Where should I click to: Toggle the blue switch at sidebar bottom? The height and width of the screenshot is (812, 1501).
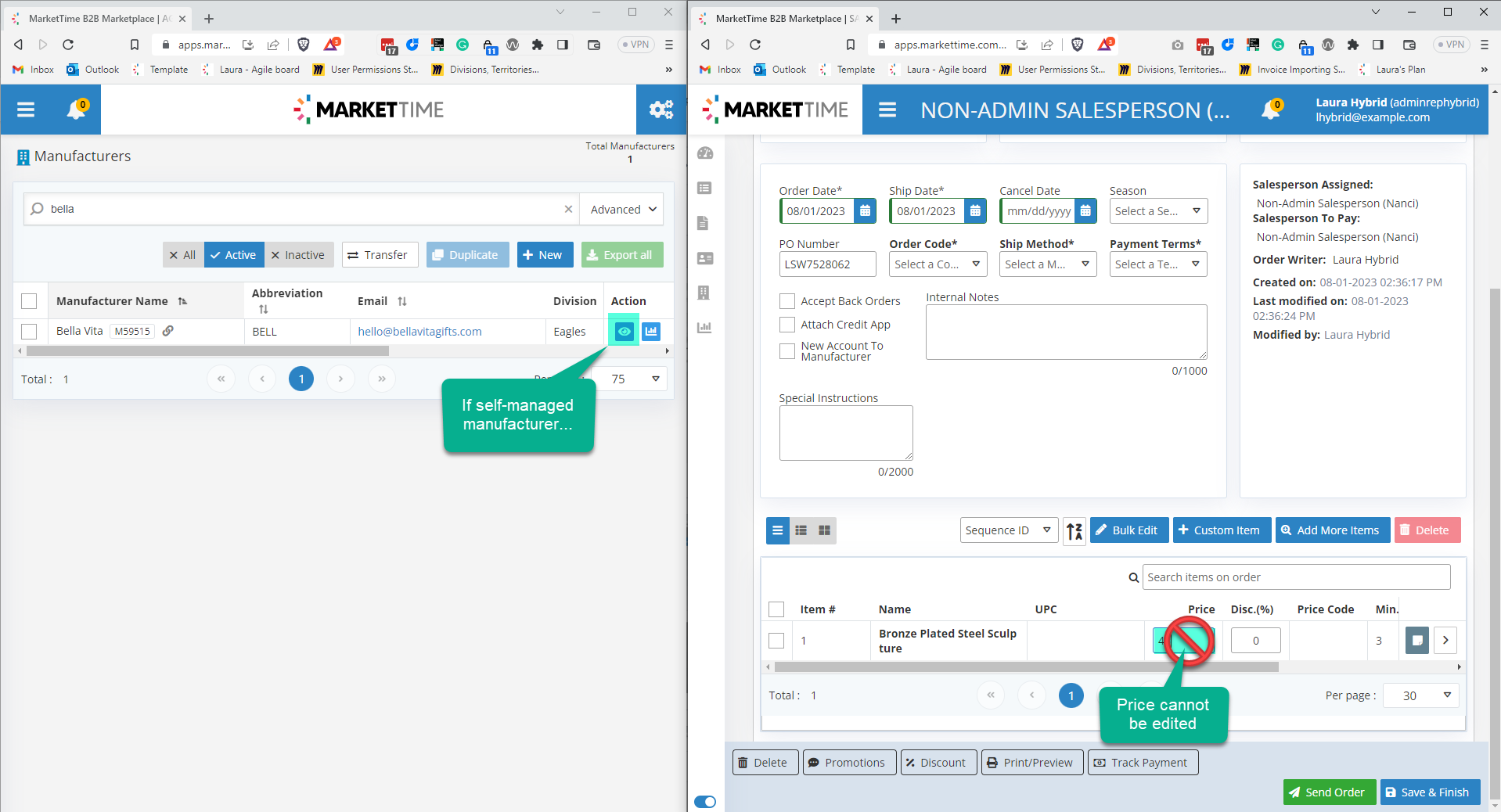[705, 801]
